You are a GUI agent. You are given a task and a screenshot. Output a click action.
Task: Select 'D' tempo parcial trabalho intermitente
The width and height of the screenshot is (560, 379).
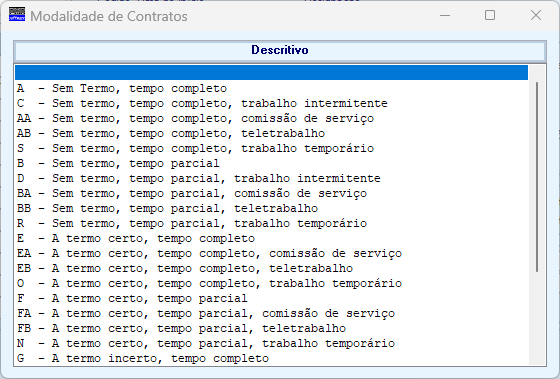click(271, 178)
